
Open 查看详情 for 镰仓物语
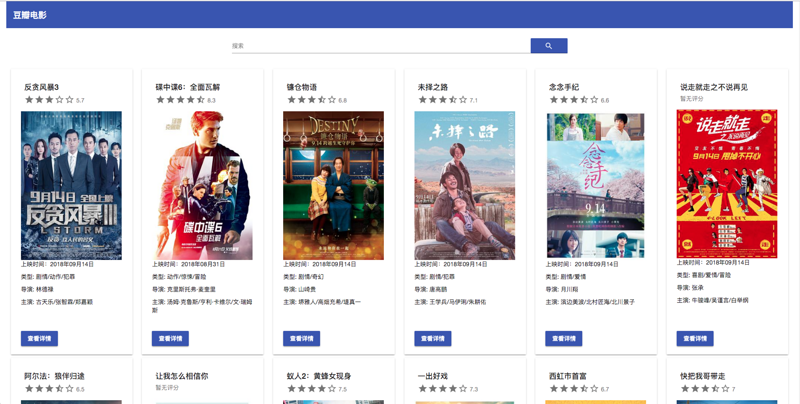click(x=302, y=339)
